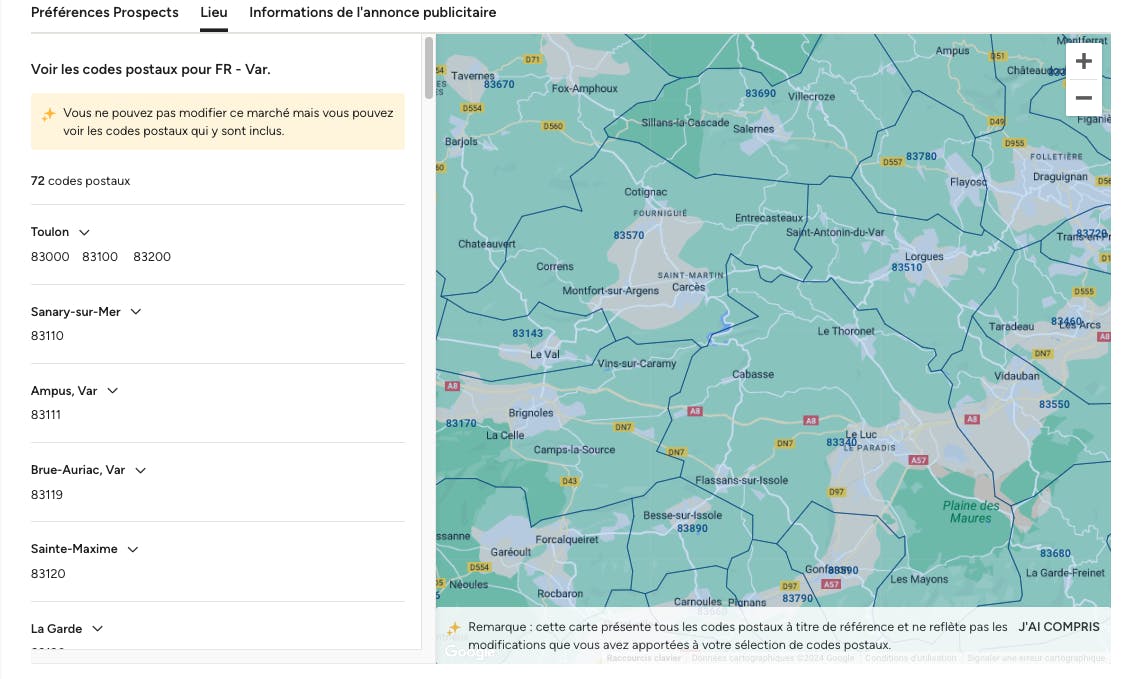Image resolution: width=1124 pixels, height=679 pixels.
Task: Click postal code 83120 under Sainte-Maxime
Action: click(x=48, y=574)
